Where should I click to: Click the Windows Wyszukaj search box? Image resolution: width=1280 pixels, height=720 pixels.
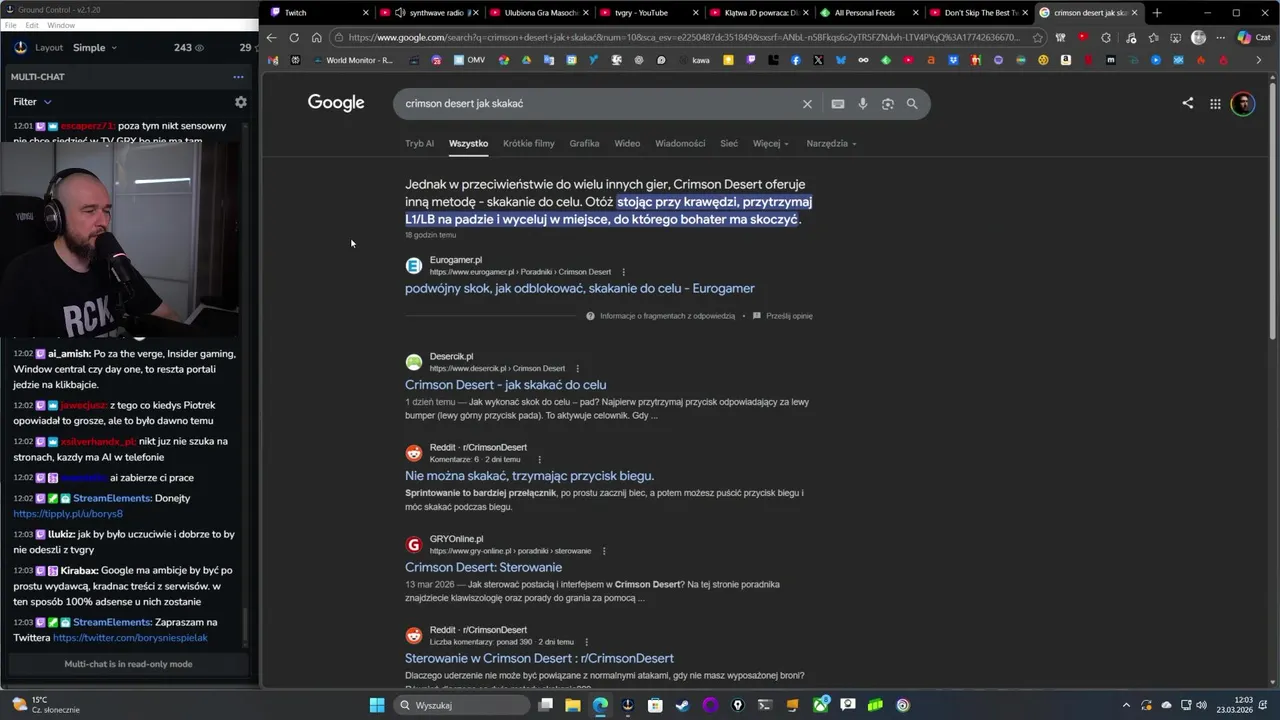[460, 705]
